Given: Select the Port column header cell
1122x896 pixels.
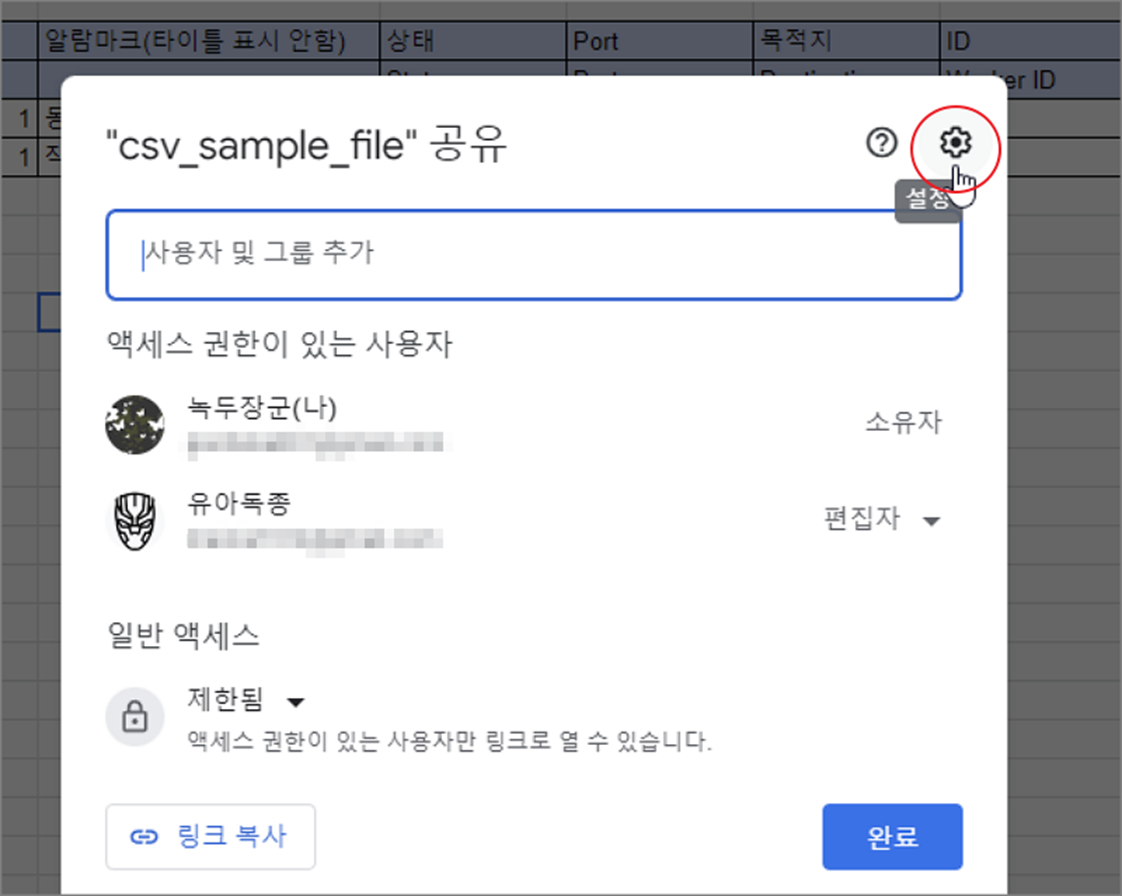Looking at the screenshot, I should 659,40.
